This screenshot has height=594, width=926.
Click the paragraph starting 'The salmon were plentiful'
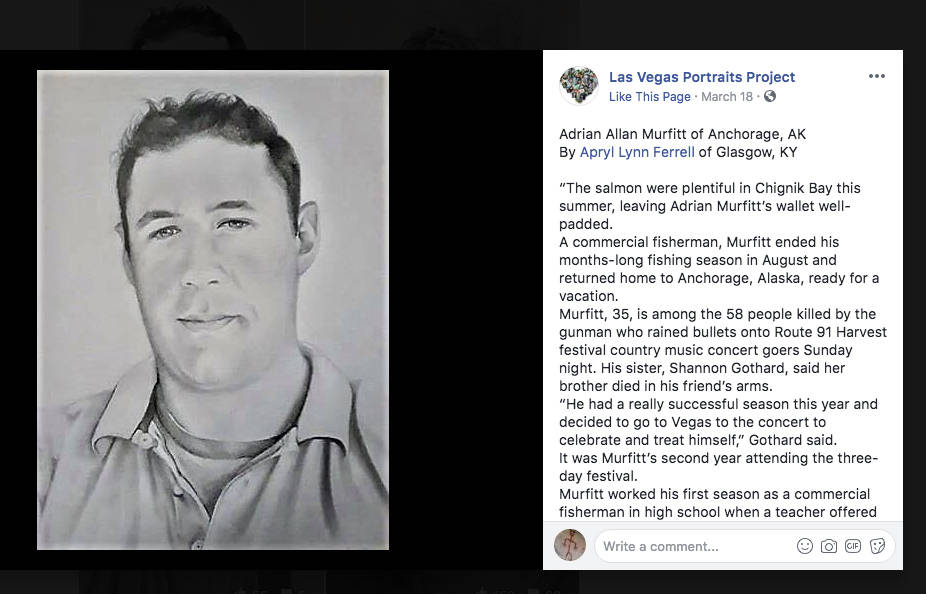709,206
